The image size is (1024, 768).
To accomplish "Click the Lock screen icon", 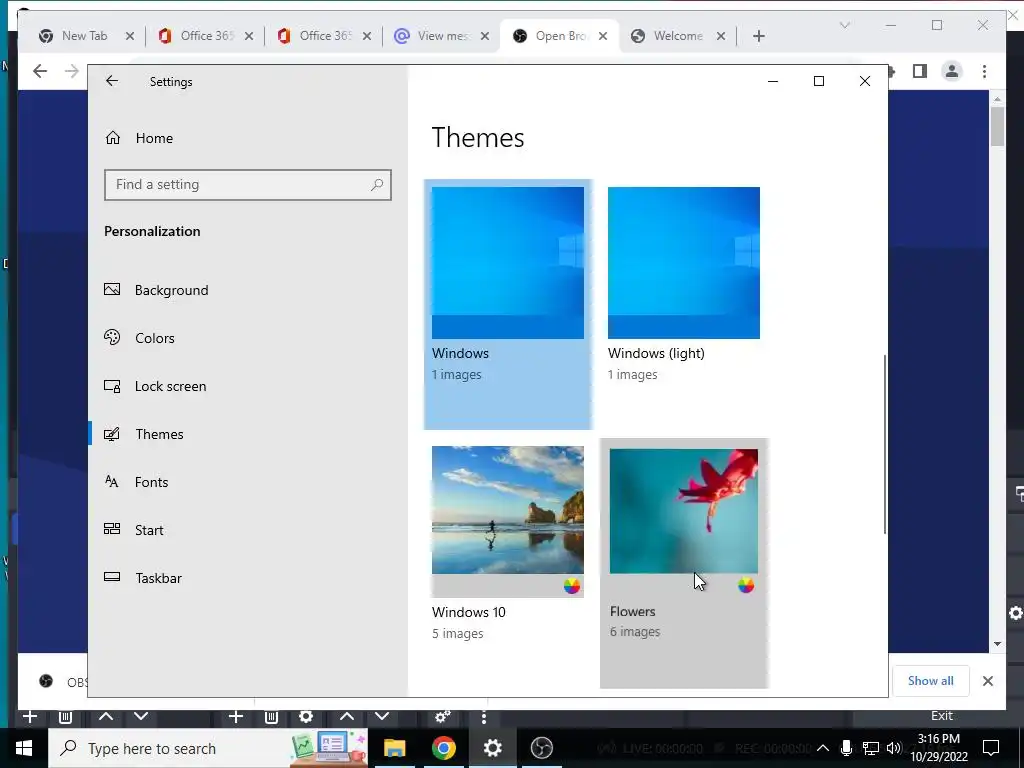I will pyautogui.click(x=112, y=386).
